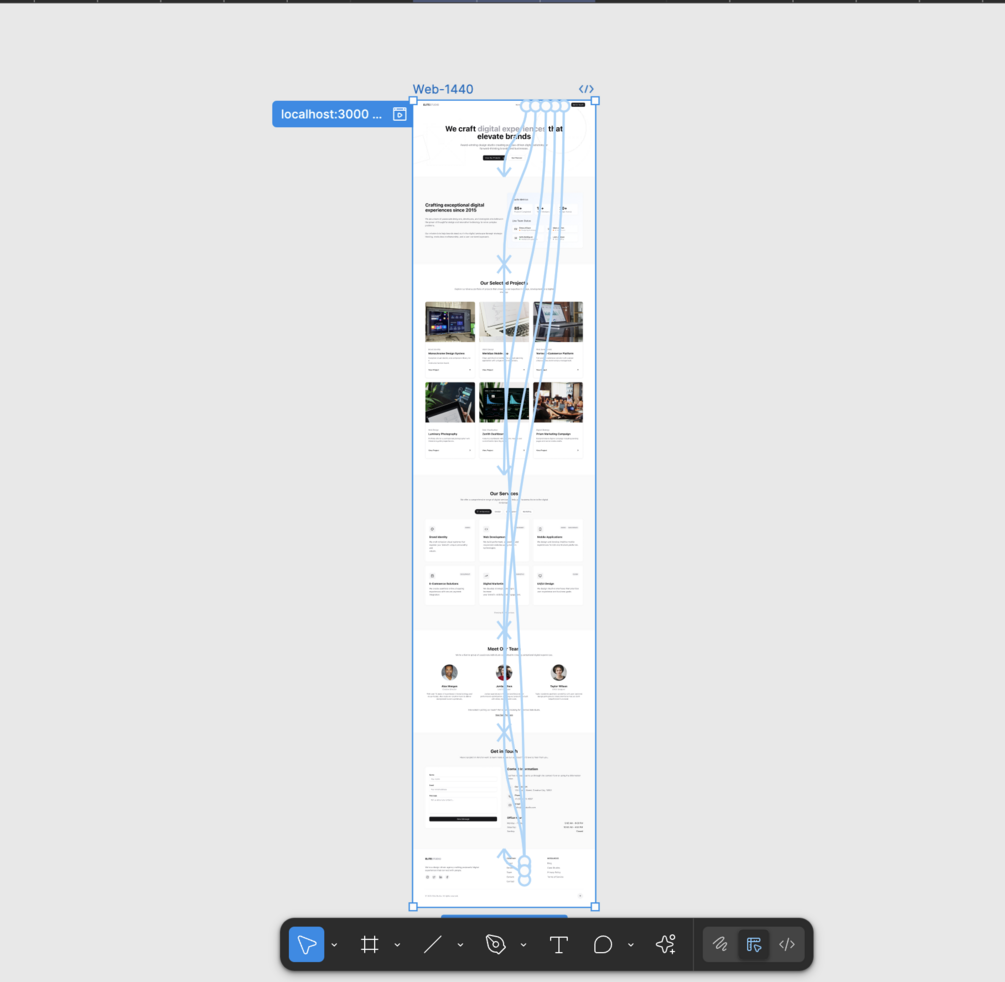Screen dimensions: 1005x982
Task: Expand the Frame tool dropdown arrow
Action: point(397,945)
